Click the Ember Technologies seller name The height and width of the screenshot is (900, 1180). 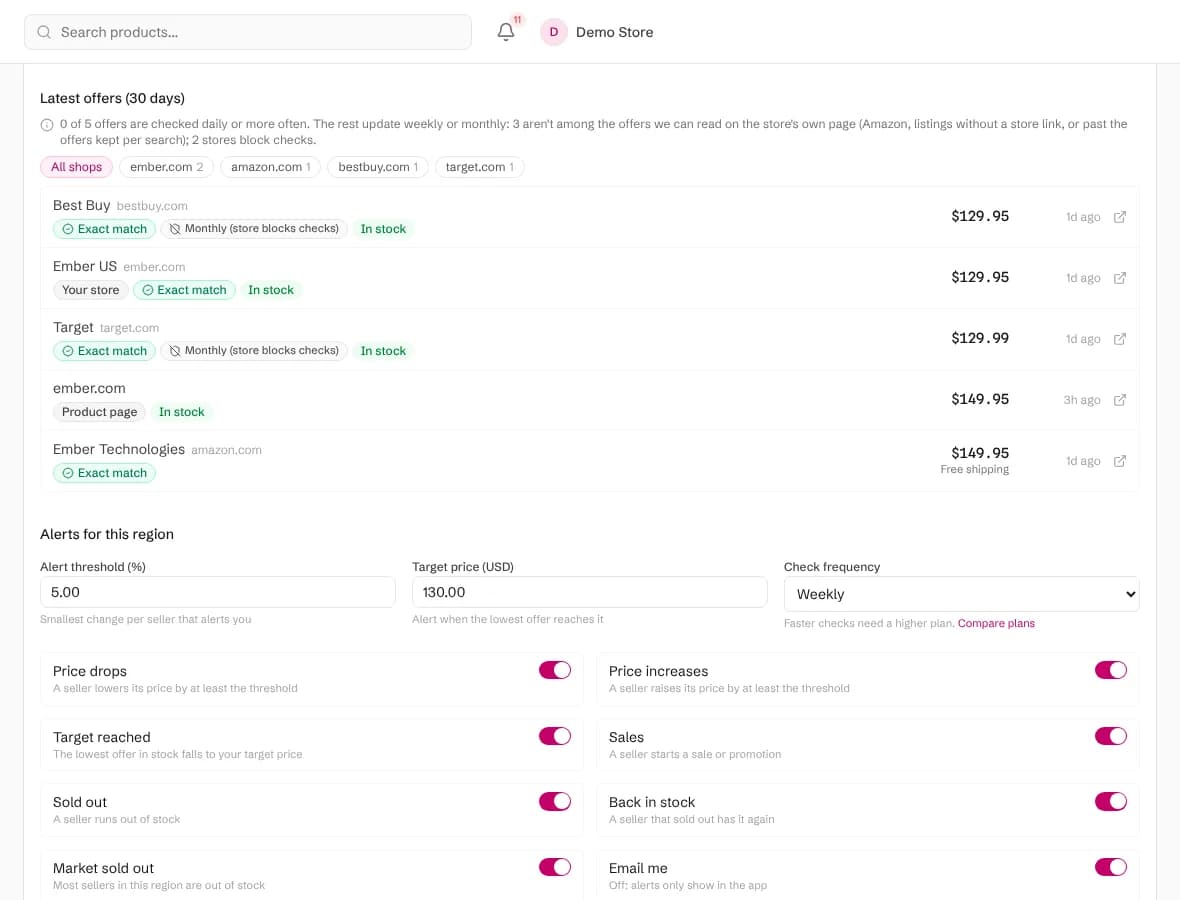pyautogui.click(x=119, y=449)
